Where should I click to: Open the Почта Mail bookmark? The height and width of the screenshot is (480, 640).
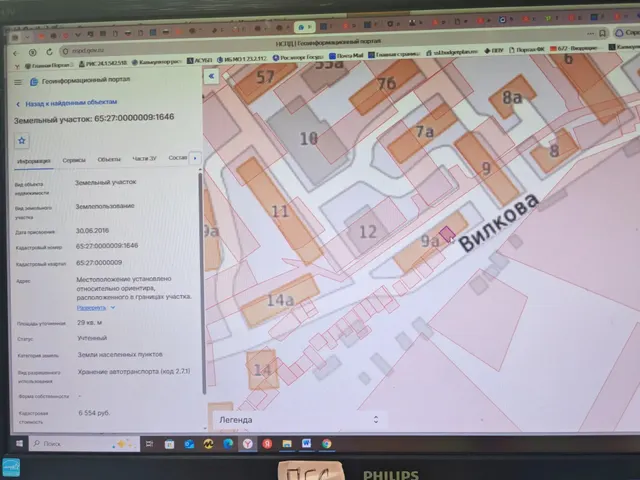pyautogui.click(x=346, y=56)
